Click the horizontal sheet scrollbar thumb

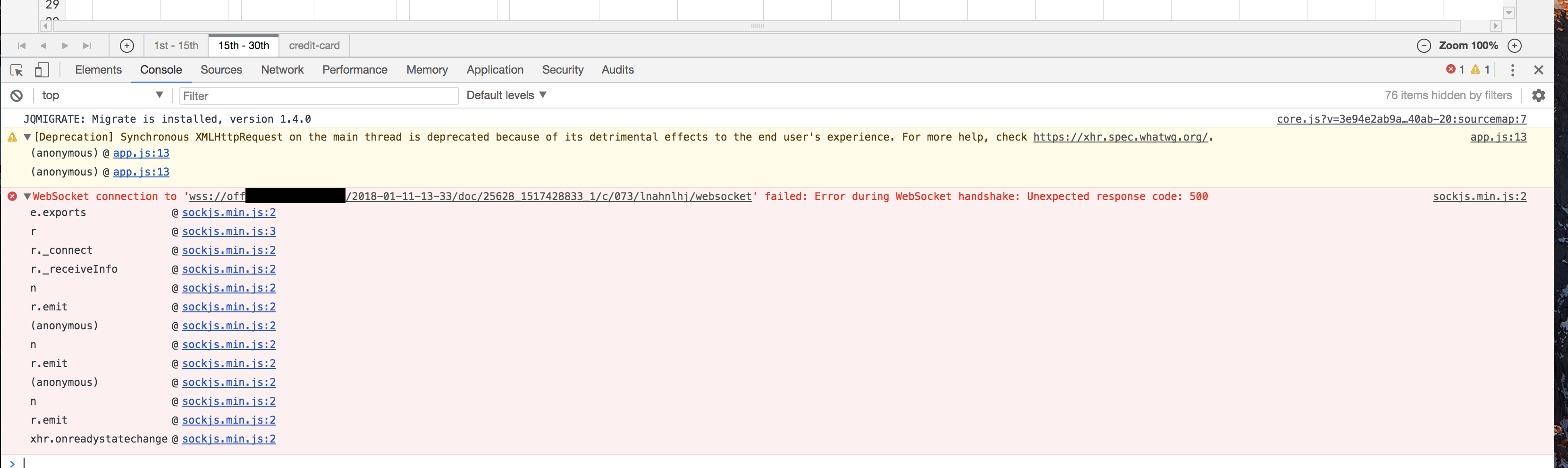click(757, 25)
